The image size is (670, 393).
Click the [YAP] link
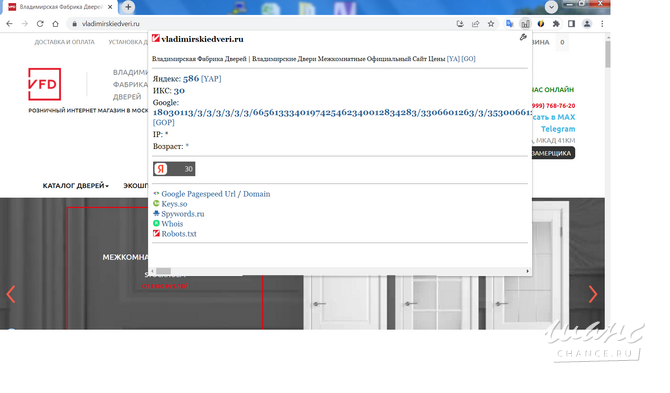pos(211,79)
